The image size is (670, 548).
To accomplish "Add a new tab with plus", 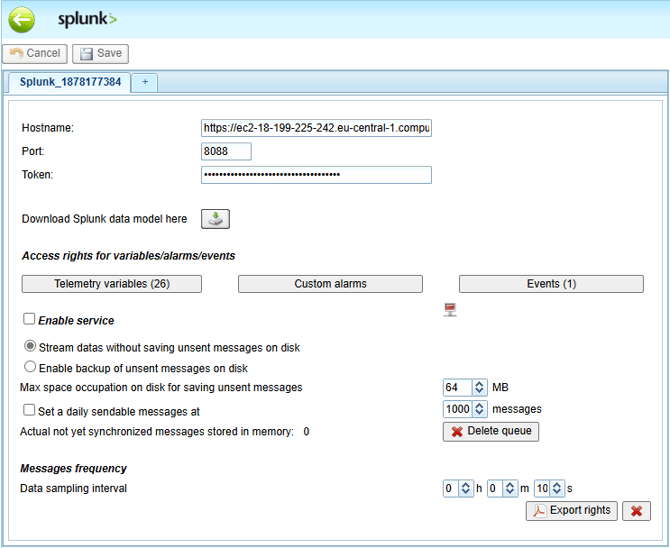I will pos(145,82).
